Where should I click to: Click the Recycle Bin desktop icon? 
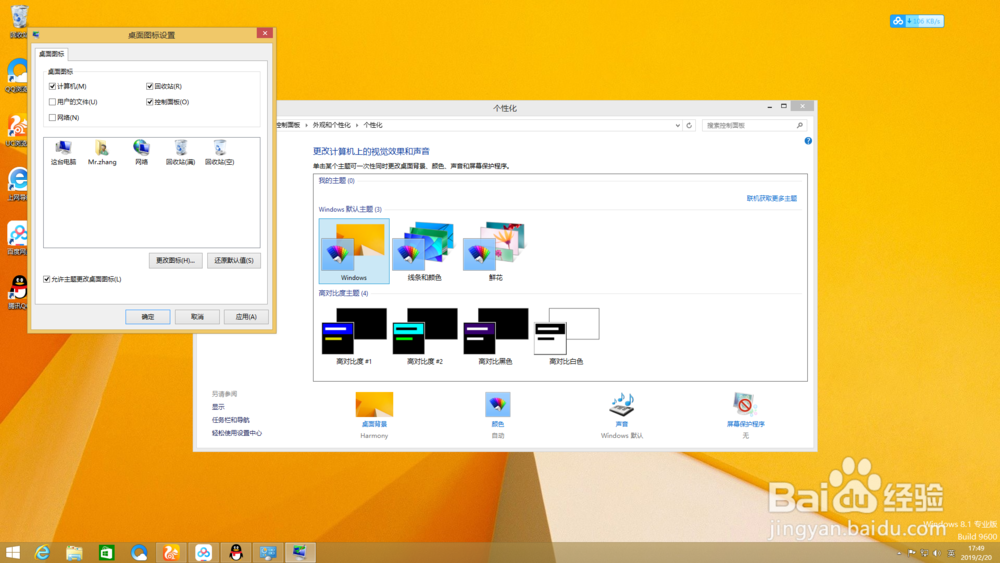19,21
